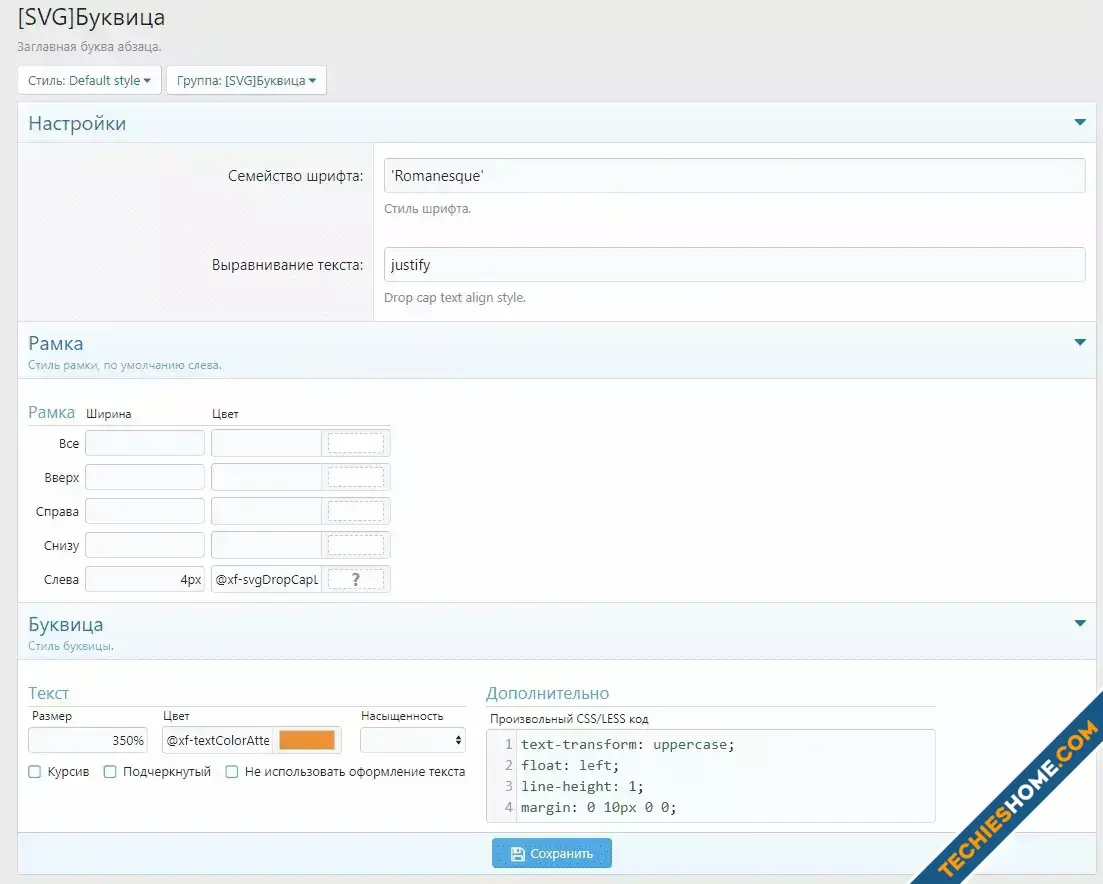Click the Справа border width field

click(x=145, y=512)
